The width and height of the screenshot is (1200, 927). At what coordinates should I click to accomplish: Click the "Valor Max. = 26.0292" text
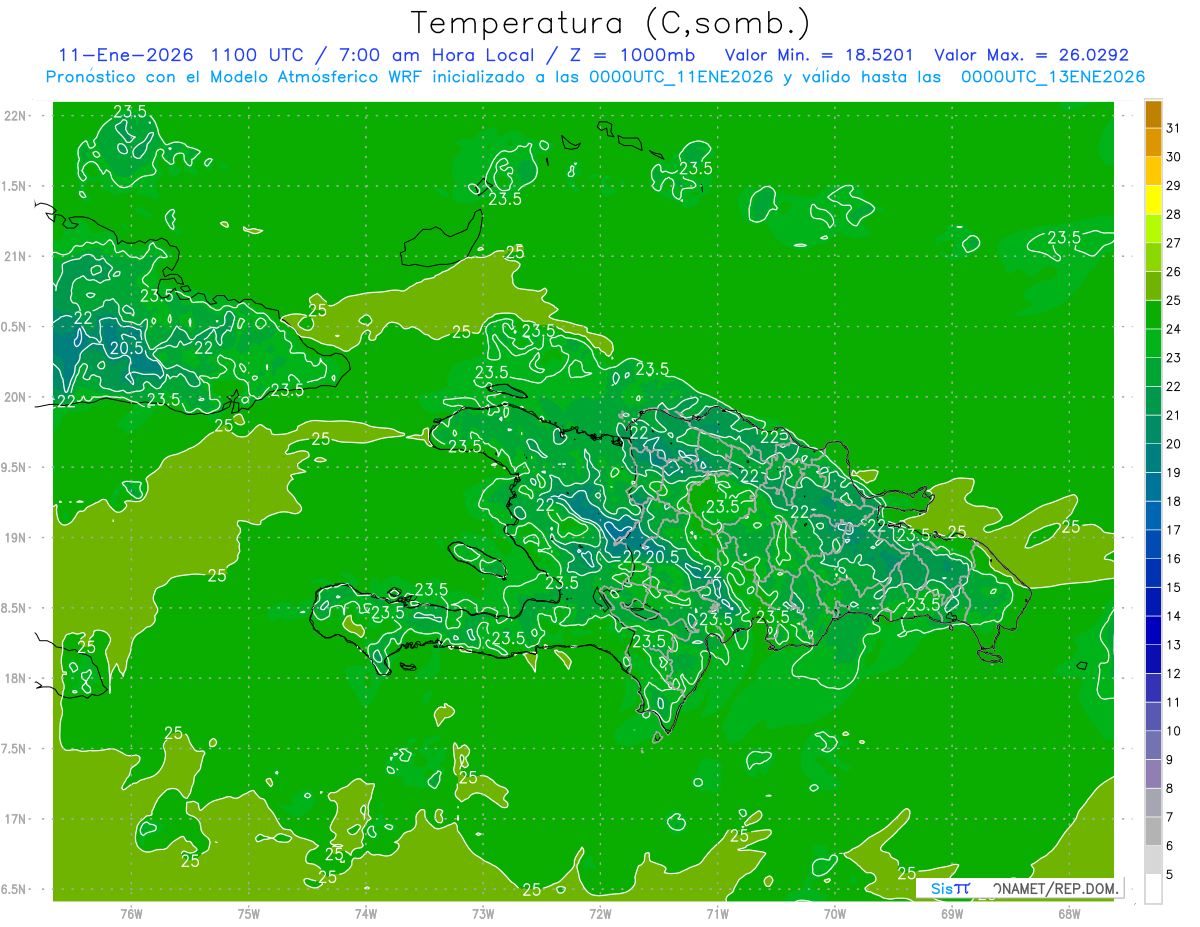coord(1031,56)
